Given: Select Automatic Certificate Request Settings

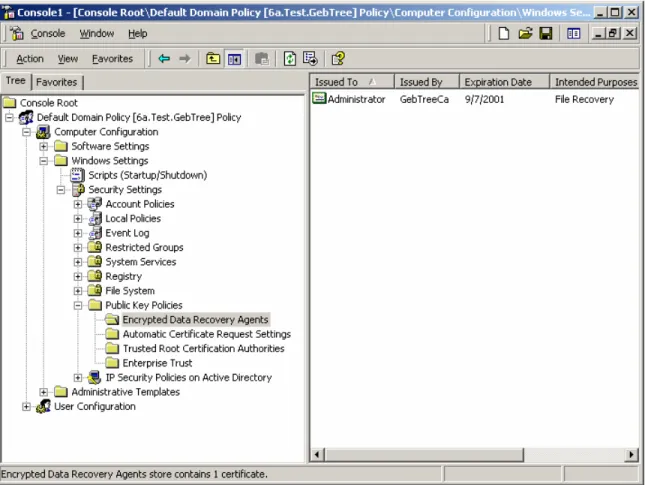Looking at the screenshot, I should (x=206, y=334).
